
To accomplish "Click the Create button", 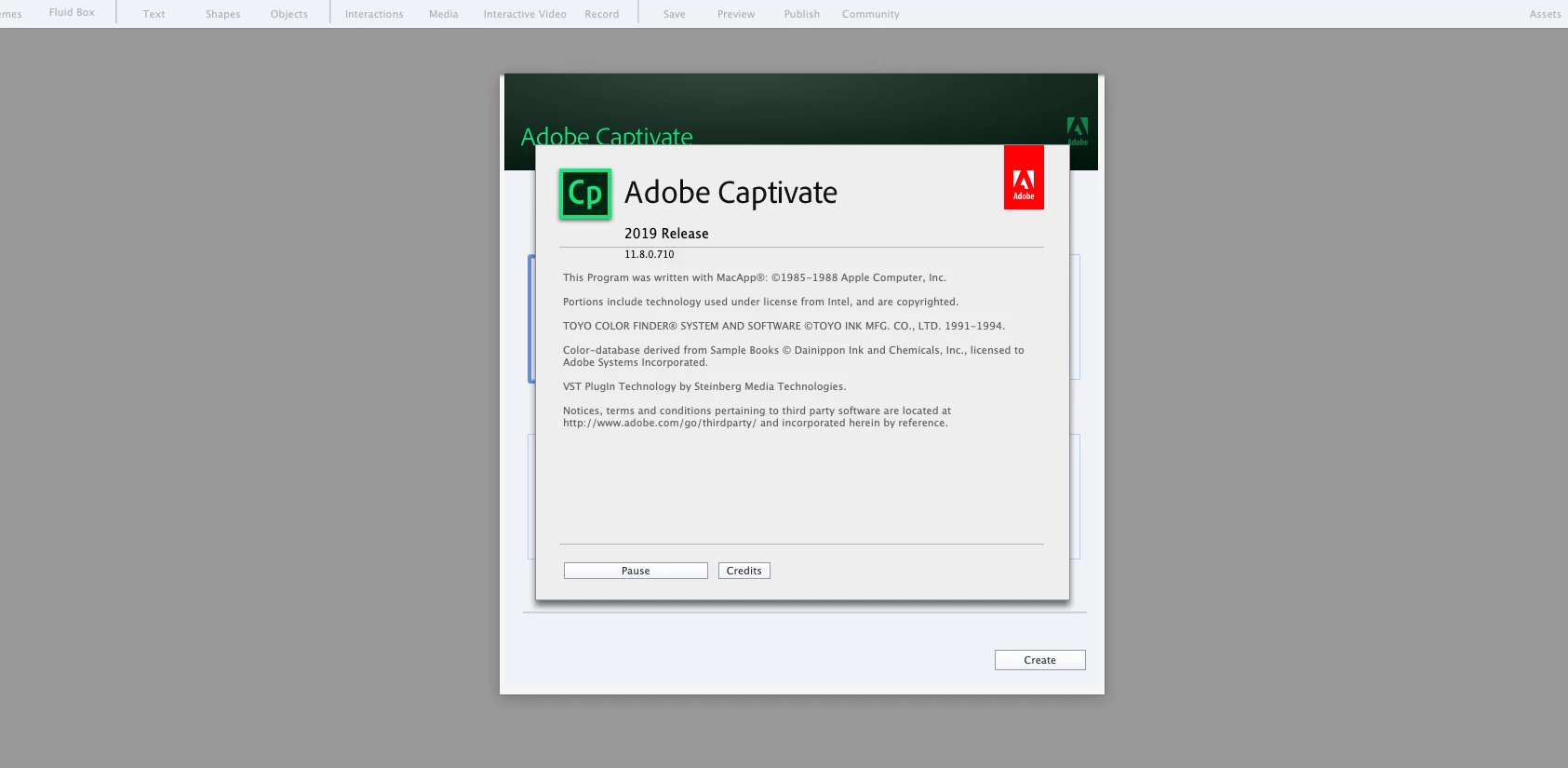I will (x=1039, y=660).
